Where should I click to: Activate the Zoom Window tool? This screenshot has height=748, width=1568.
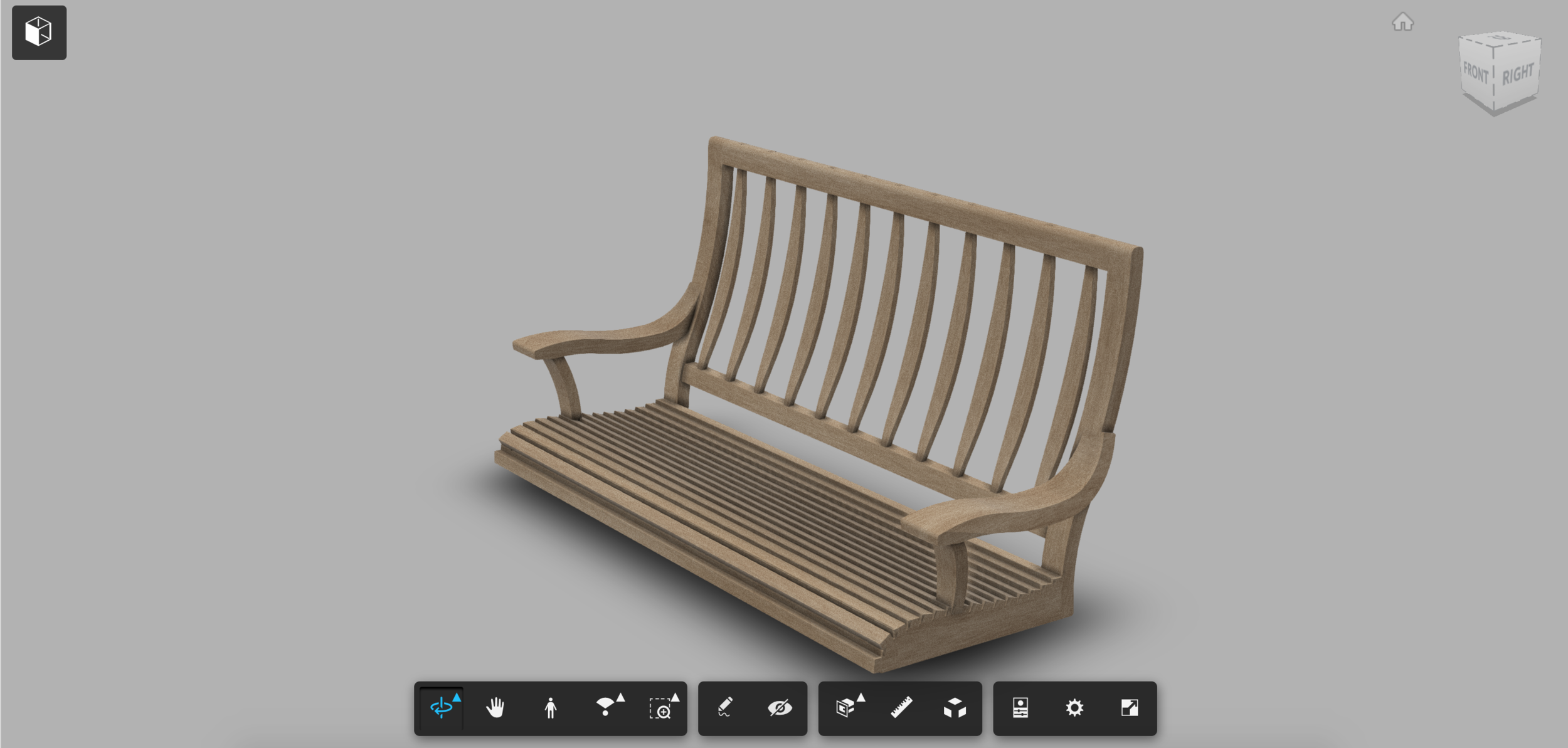(660, 709)
